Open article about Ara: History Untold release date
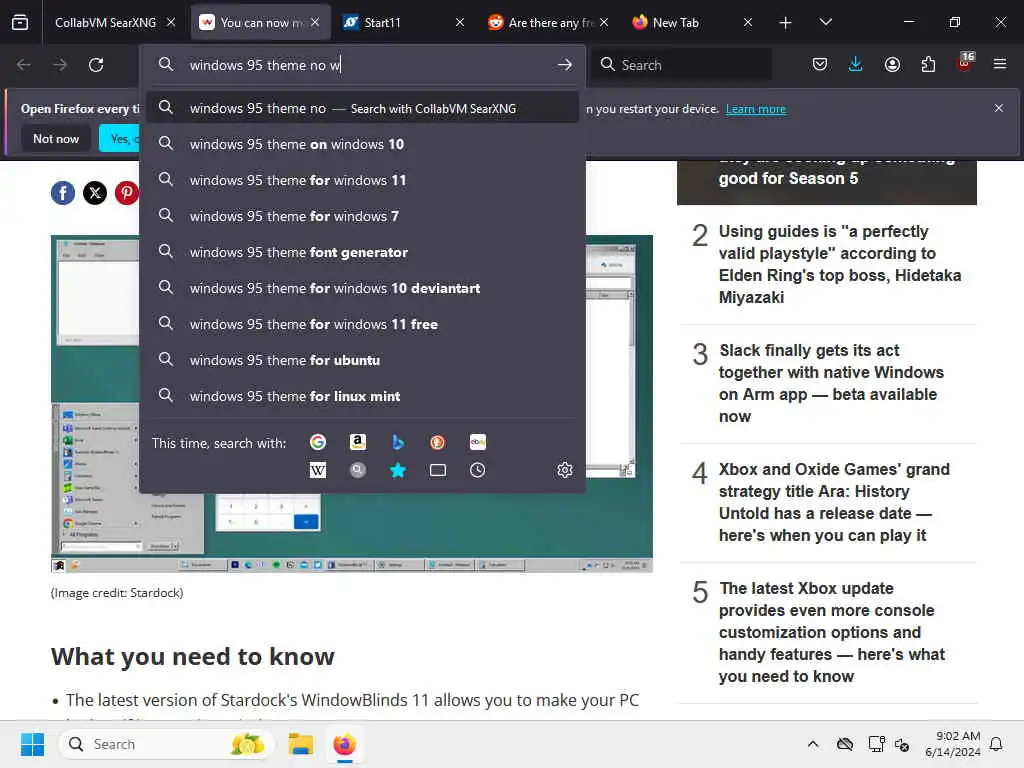The width and height of the screenshot is (1024, 768). tap(834, 502)
